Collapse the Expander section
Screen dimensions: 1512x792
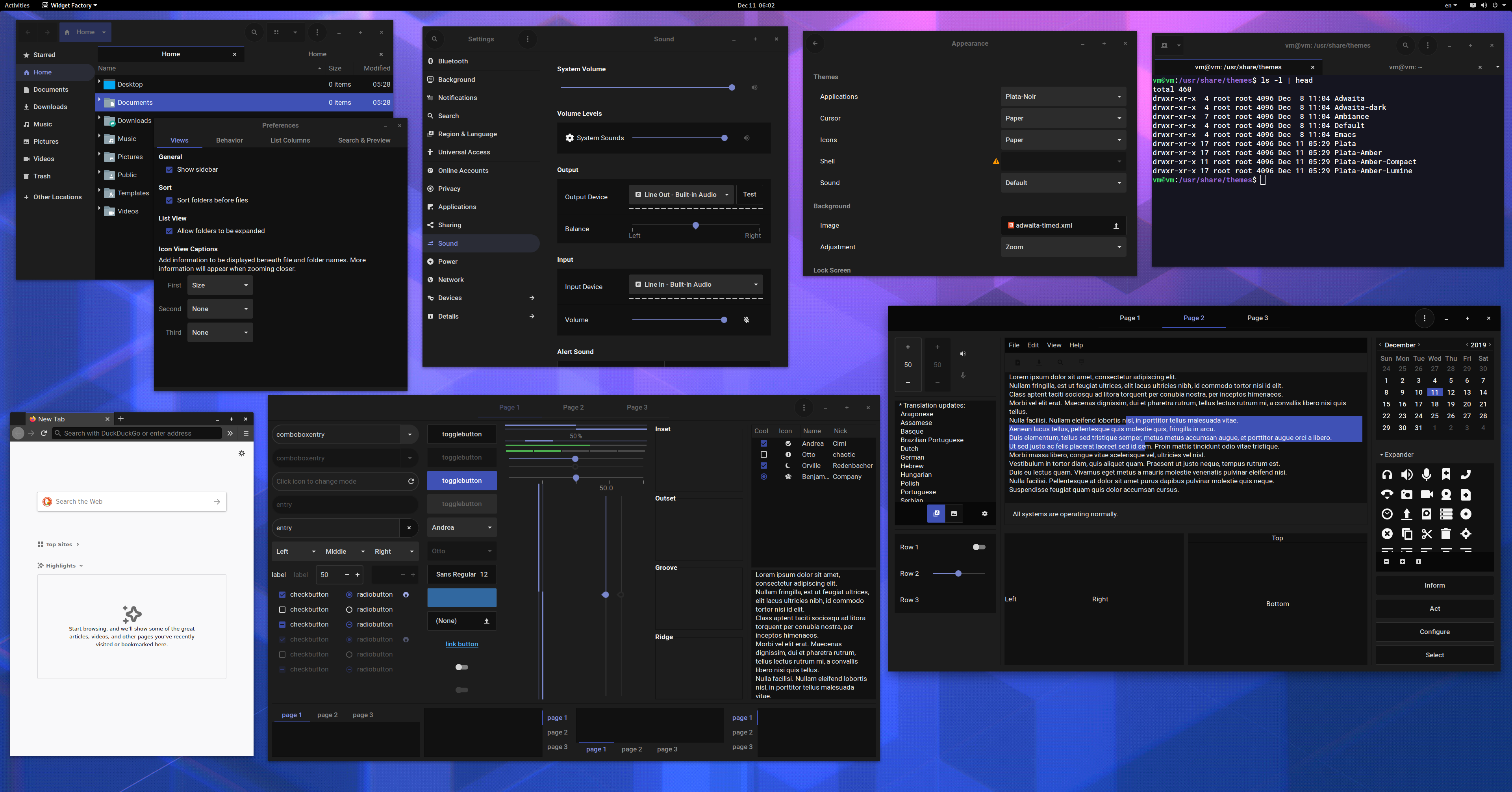[x=1396, y=454]
